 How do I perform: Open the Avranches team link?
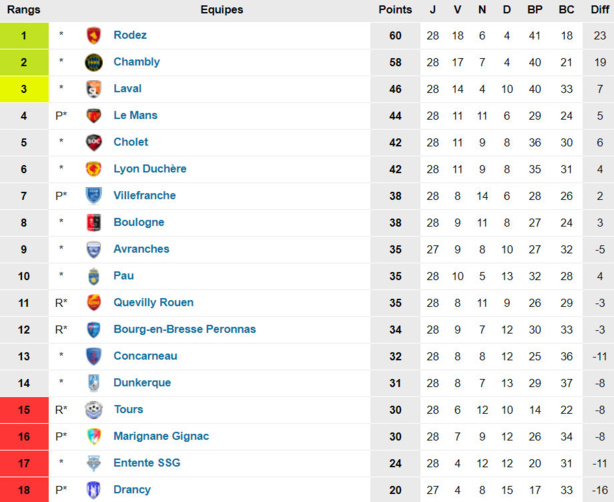click(141, 249)
